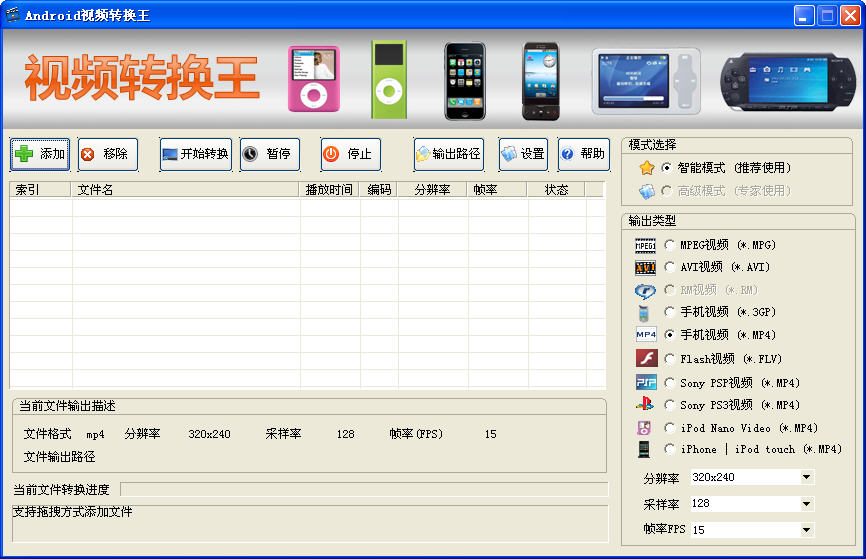Click the Android phone image in banner
Screen dimensions: 866x559
(x=541, y=81)
